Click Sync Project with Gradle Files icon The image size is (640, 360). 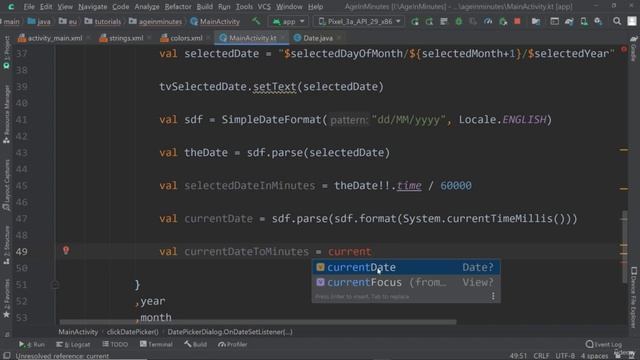[569, 21]
